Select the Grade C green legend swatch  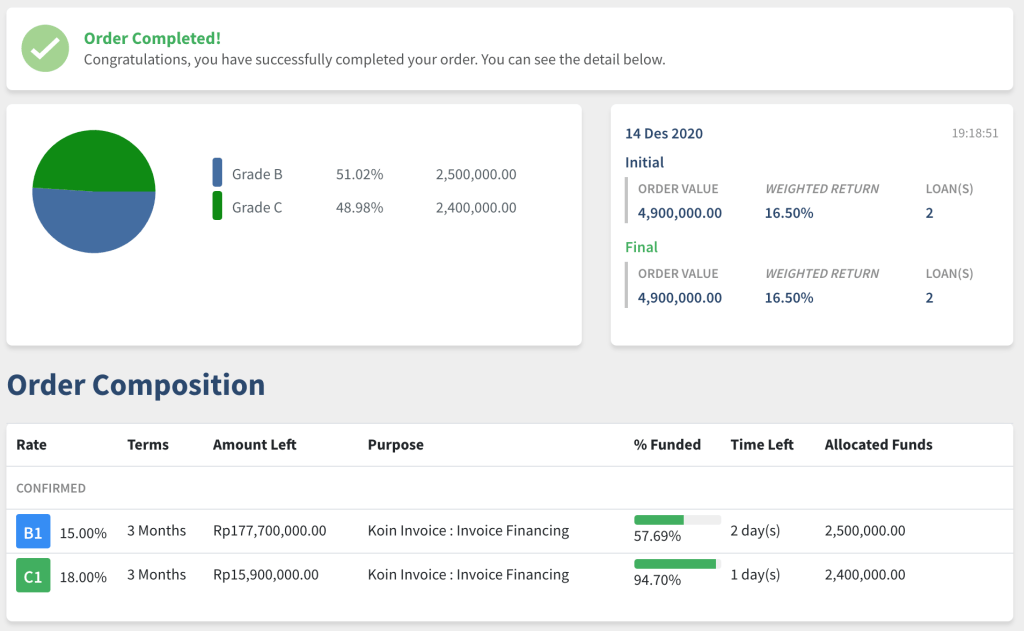pos(217,207)
